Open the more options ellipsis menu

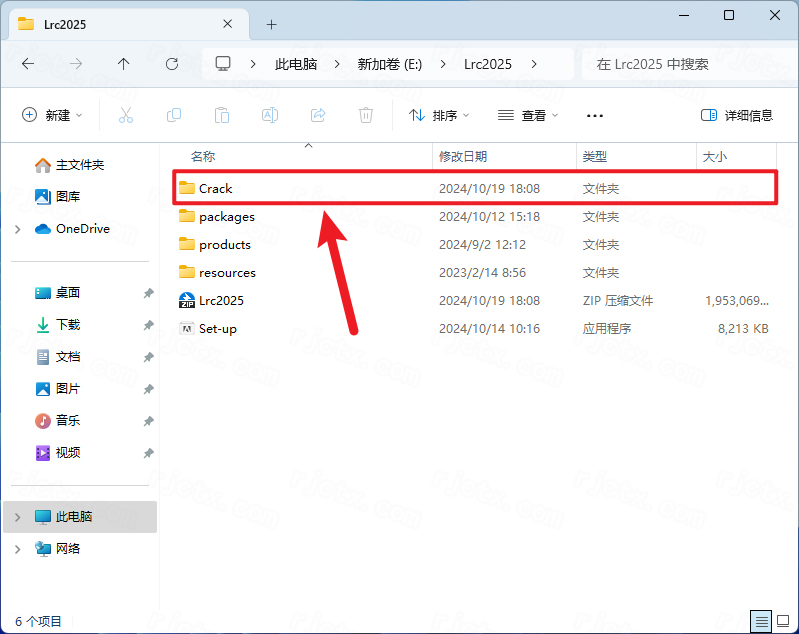click(x=595, y=116)
